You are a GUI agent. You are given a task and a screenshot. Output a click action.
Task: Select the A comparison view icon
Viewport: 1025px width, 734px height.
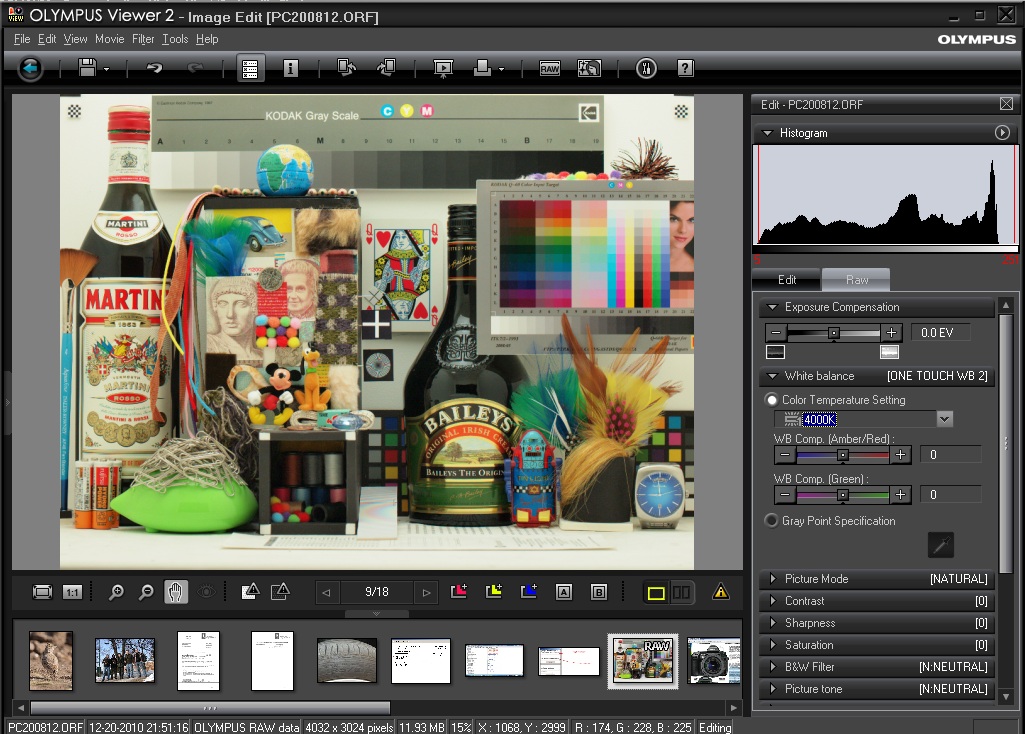563,592
